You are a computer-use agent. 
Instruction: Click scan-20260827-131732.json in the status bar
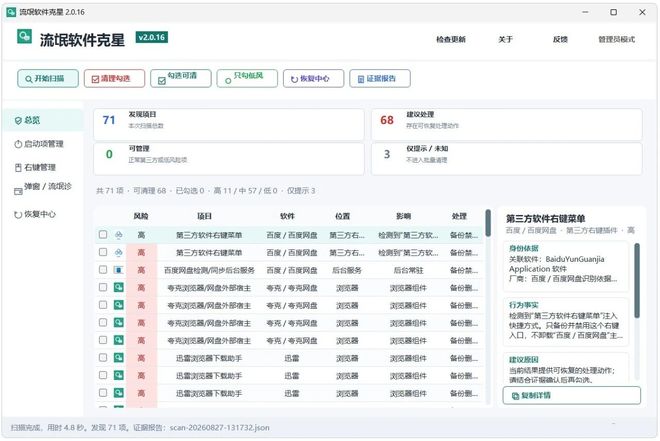pyautogui.click(x=220, y=428)
